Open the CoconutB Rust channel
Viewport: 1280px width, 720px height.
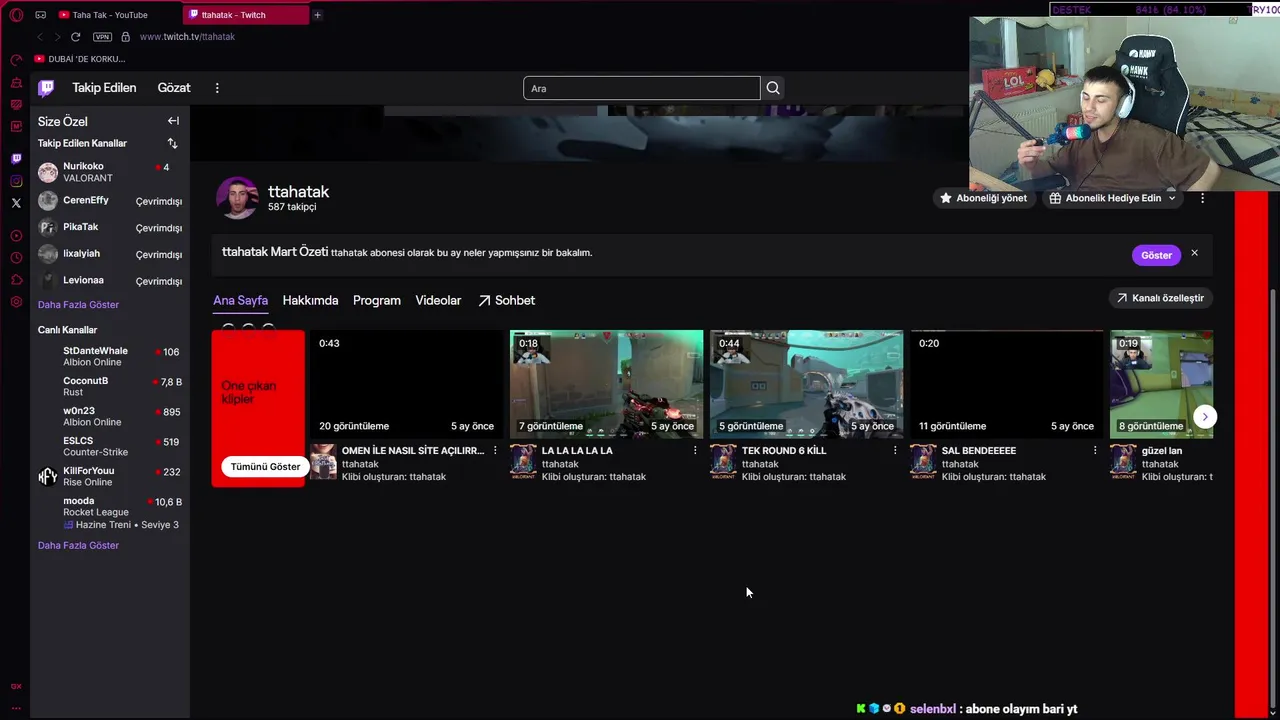point(110,386)
